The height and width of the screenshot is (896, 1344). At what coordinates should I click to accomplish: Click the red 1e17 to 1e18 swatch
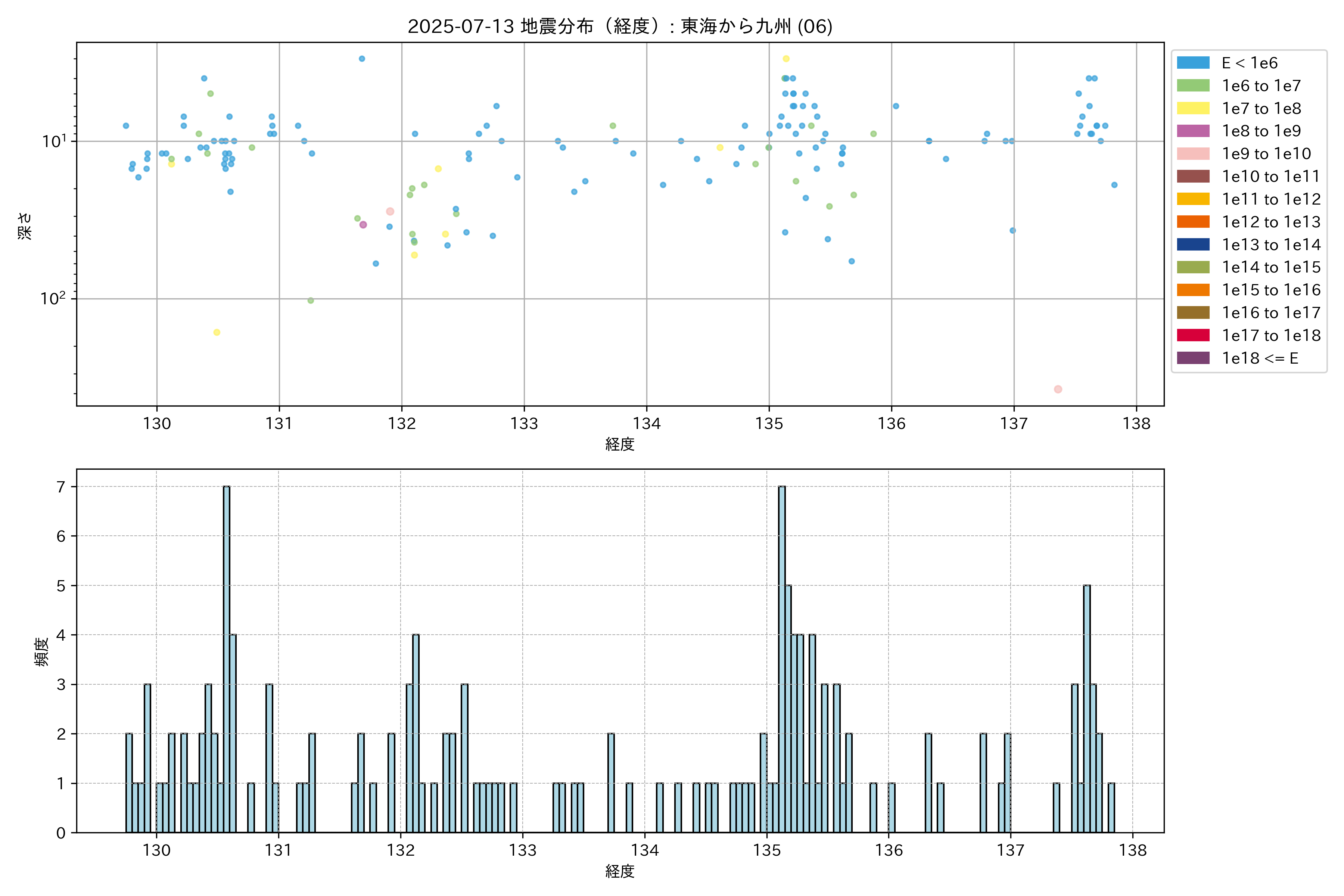1192,335
